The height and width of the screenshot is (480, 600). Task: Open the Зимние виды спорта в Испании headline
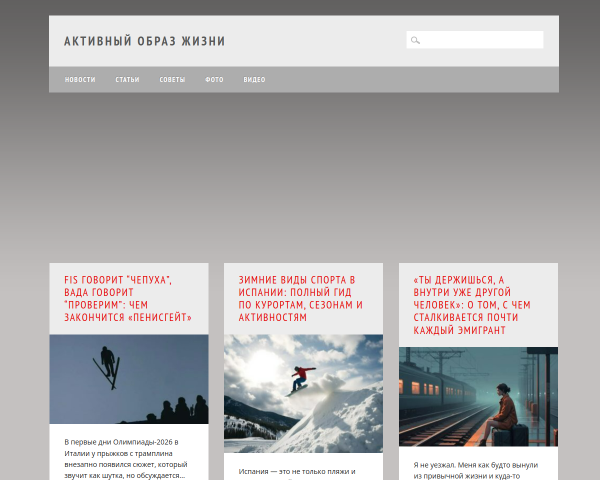[300, 299]
